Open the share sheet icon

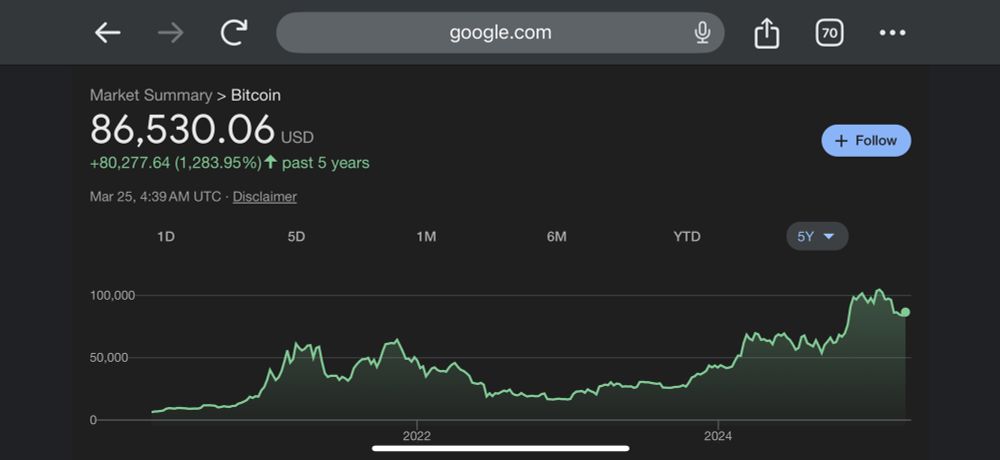(767, 33)
